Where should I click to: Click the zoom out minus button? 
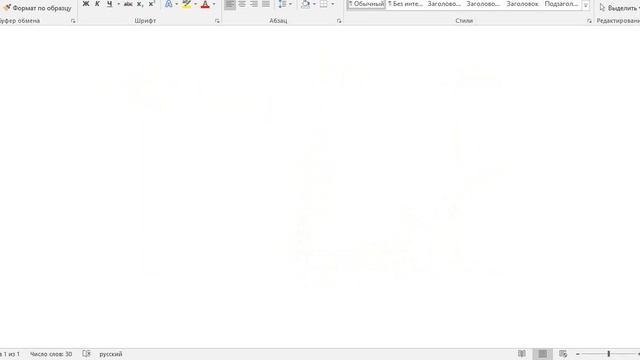pyautogui.click(x=578, y=354)
